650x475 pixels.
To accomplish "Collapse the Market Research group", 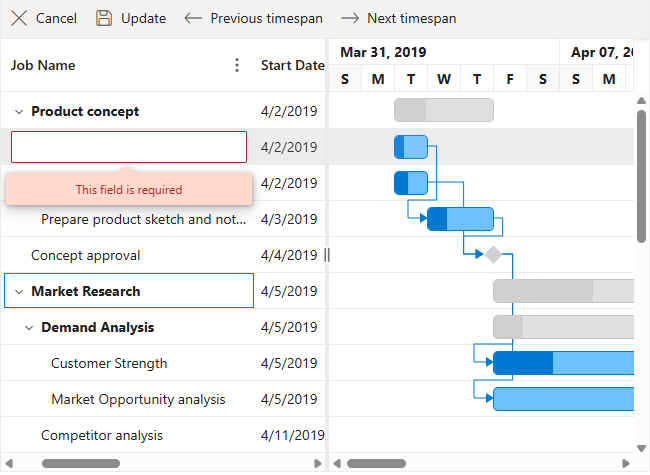I will (x=19, y=291).
